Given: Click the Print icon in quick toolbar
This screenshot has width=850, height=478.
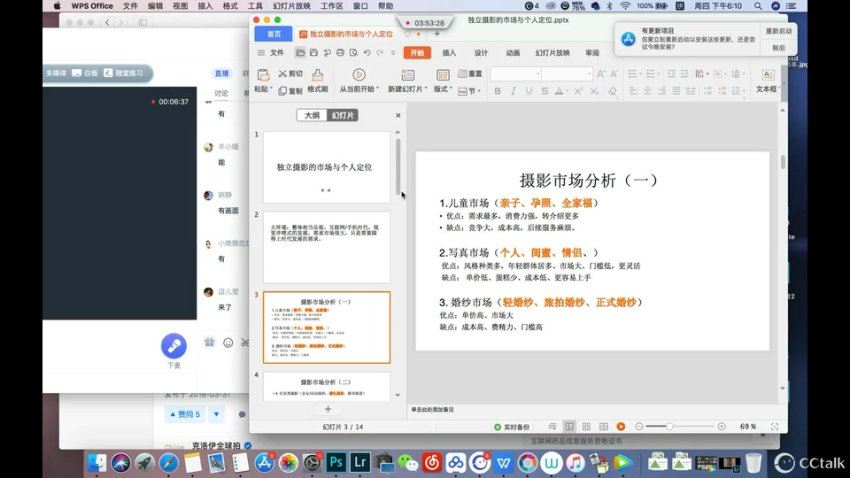Looking at the screenshot, I should 340,53.
